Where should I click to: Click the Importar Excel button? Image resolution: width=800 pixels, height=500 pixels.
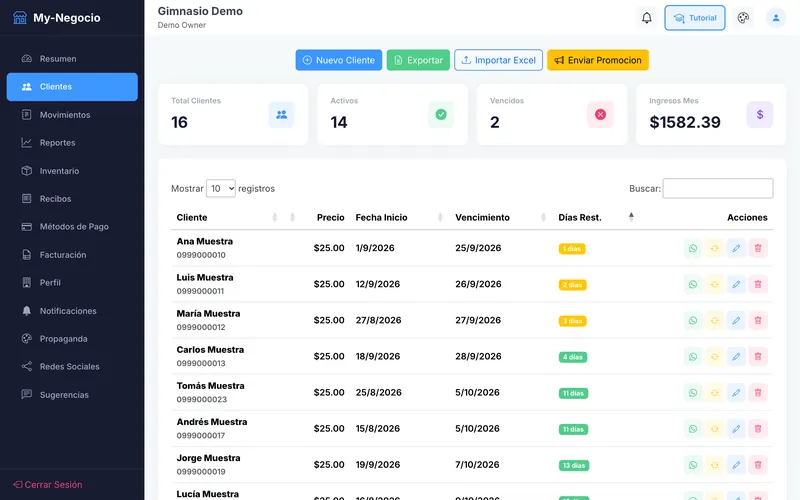tap(498, 60)
